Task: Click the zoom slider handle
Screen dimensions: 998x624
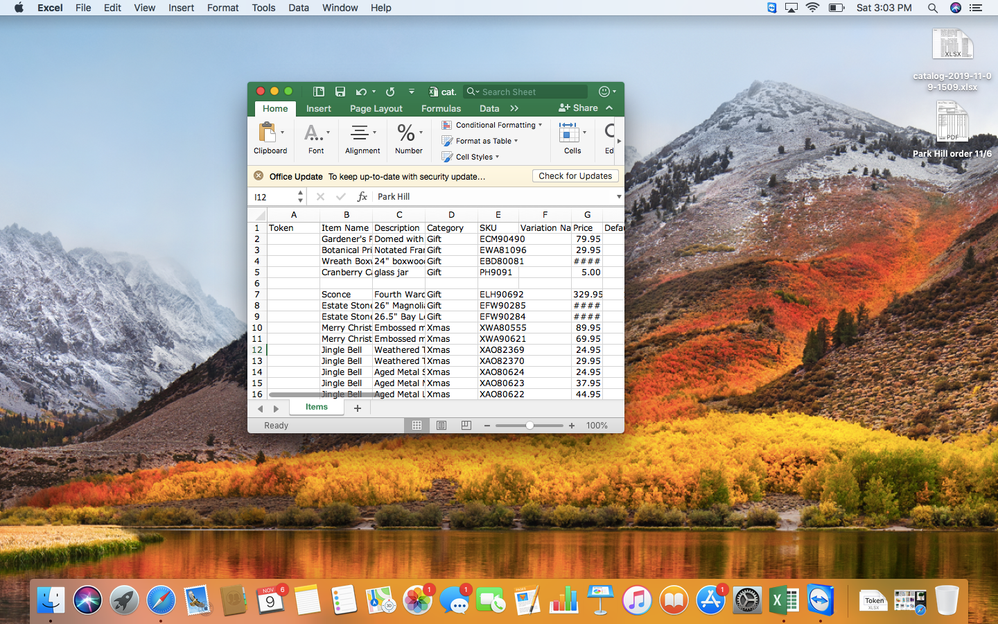Action: click(x=529, y=425)
